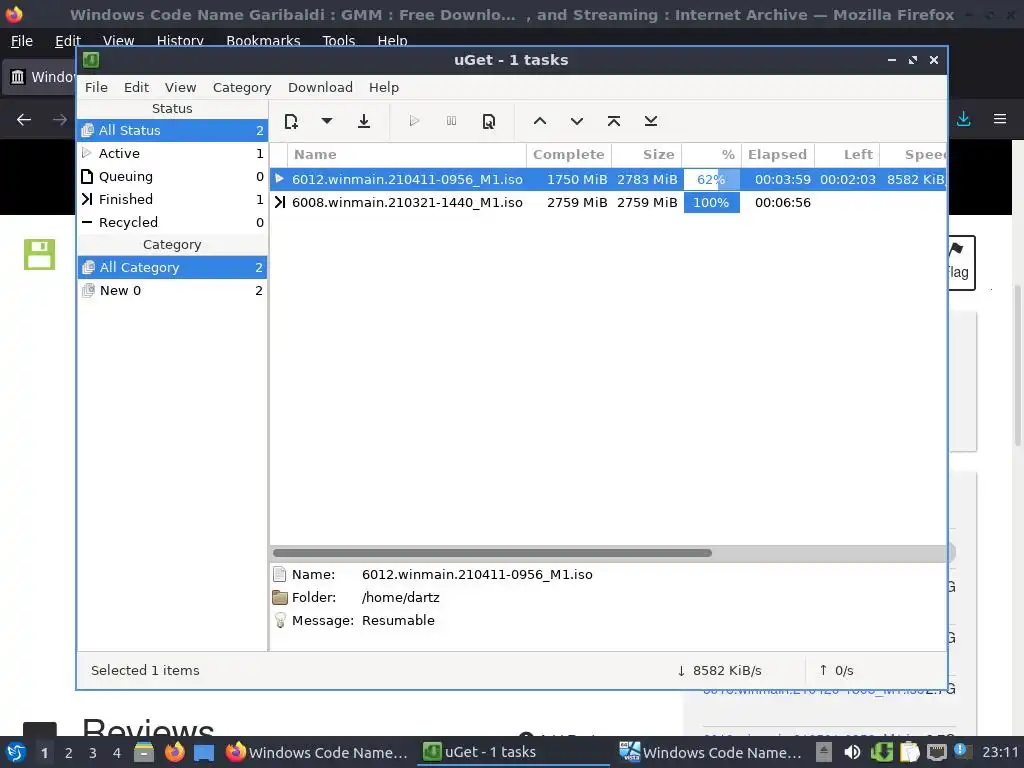Select download 6012.winmain.210411-0956_M1.iso row
Image resolution: width=1024 pixels, height=768 pixels.
tap(608, 180)
